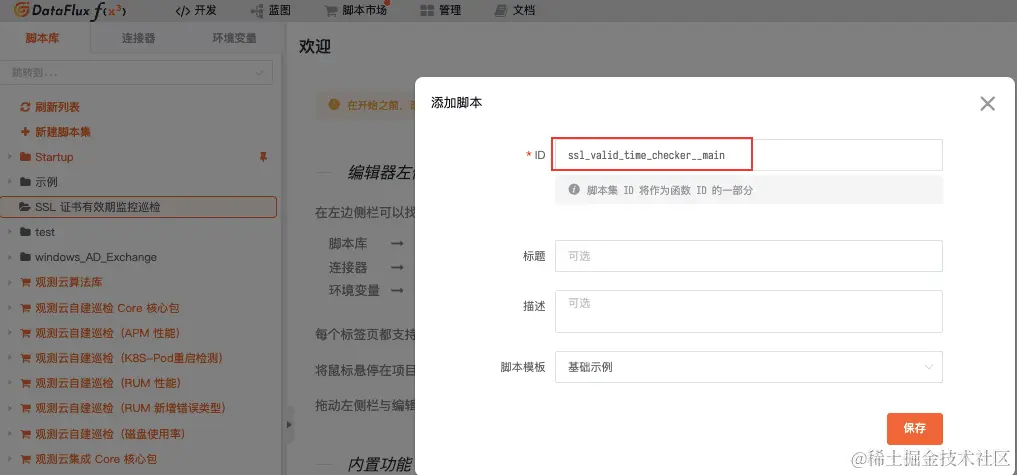Expand the 示例 folder arrow
Viewport: 1017px width, 475px height.
[10, 182]
